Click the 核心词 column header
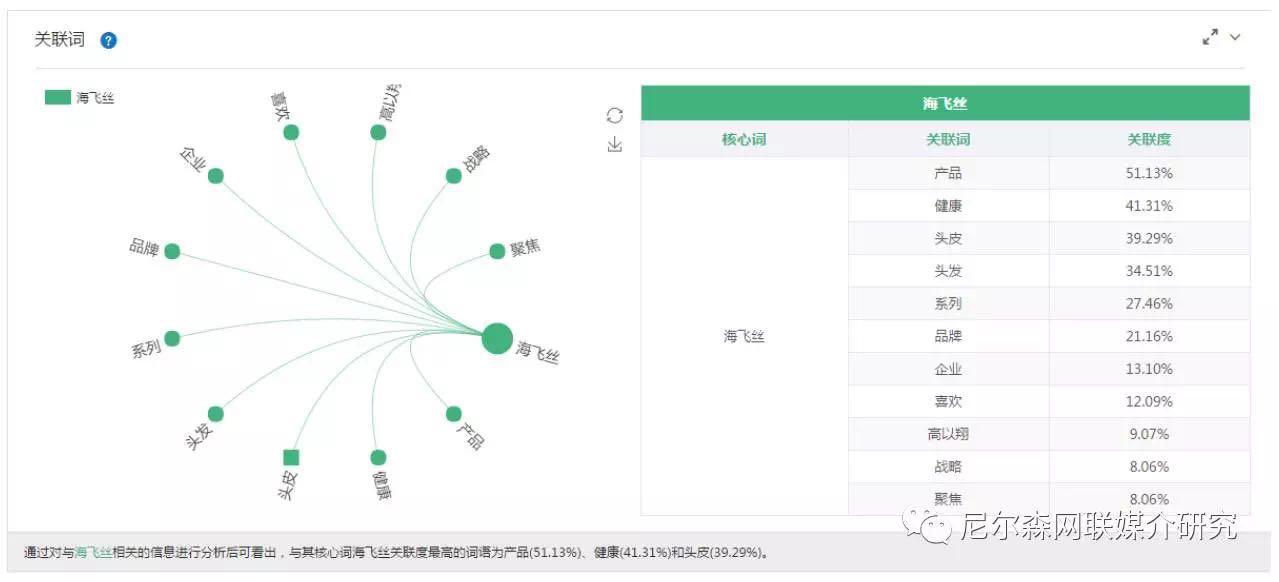Screen dimensions: 1279x582 744,139
